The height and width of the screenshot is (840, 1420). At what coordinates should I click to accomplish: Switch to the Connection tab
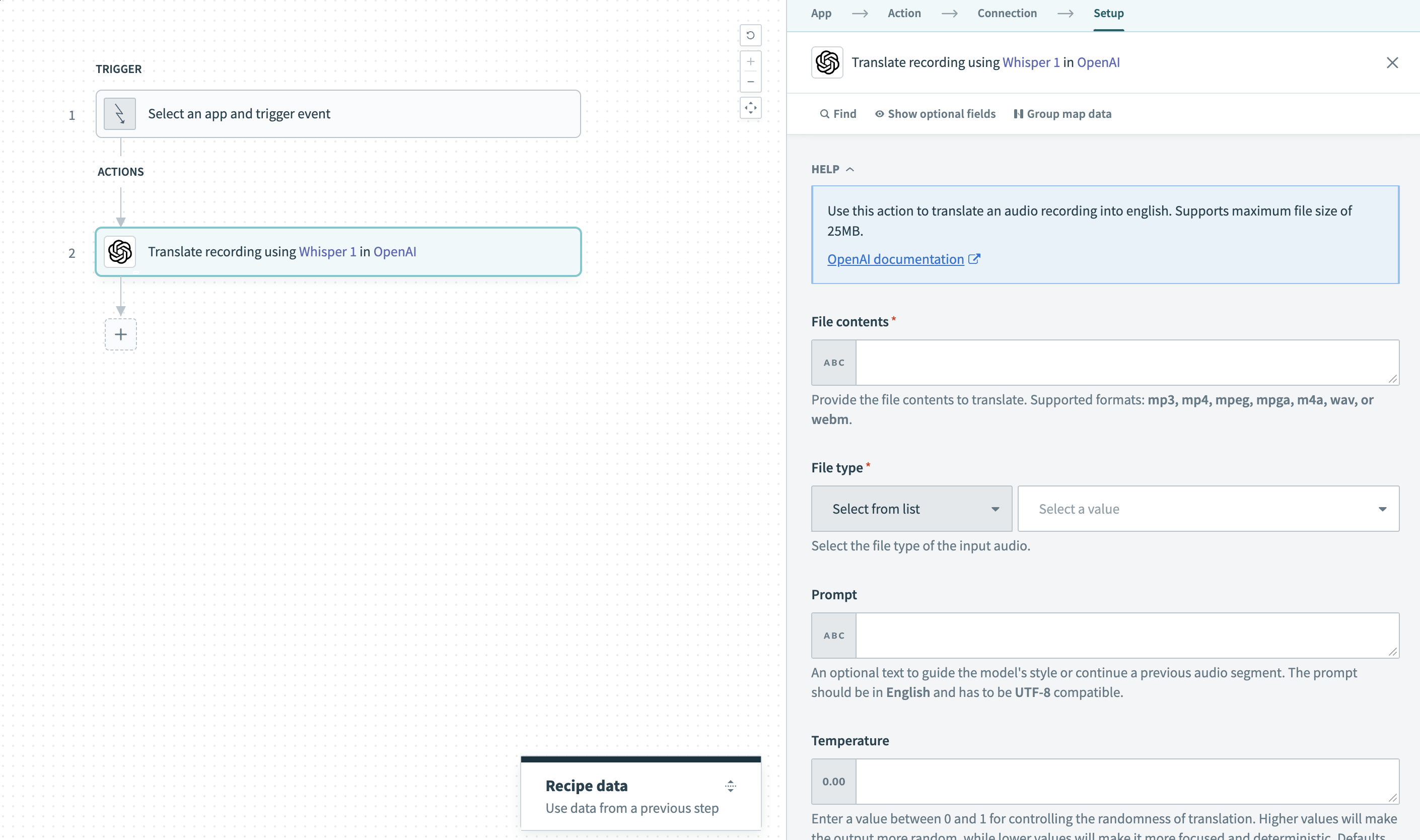point(1006,13)
